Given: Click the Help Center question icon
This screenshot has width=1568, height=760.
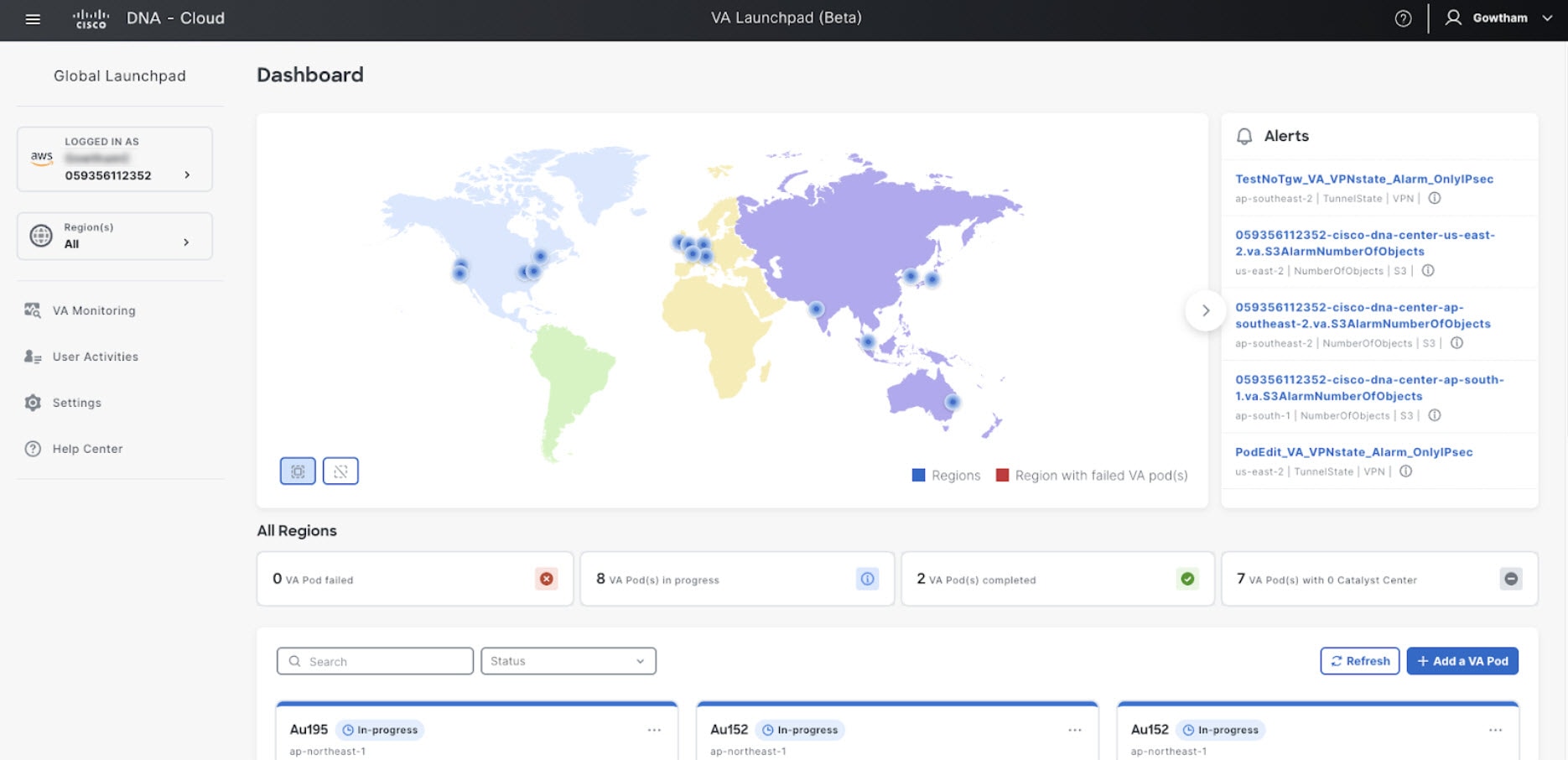Looking at the screenshot, I should pyautogui.click(x=33, y=449).
